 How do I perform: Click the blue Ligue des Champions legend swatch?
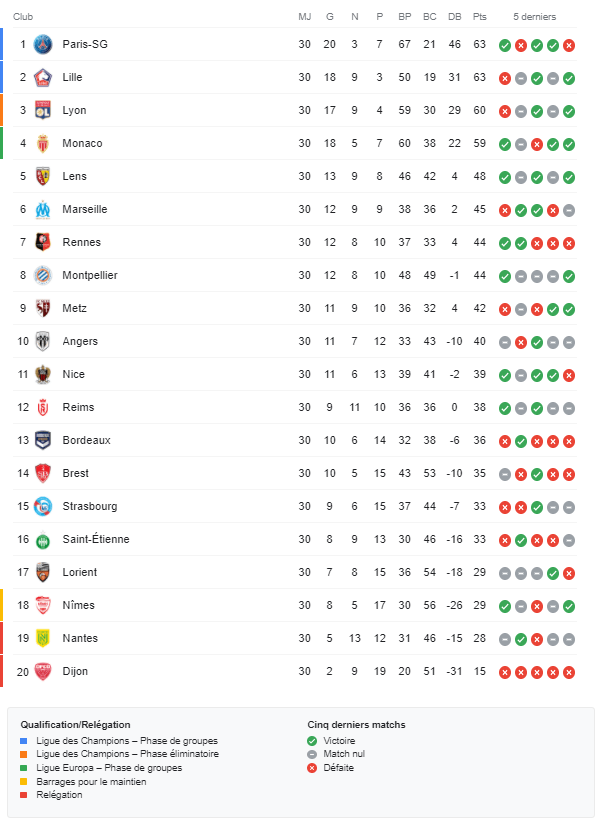click(x=24, y=741)
